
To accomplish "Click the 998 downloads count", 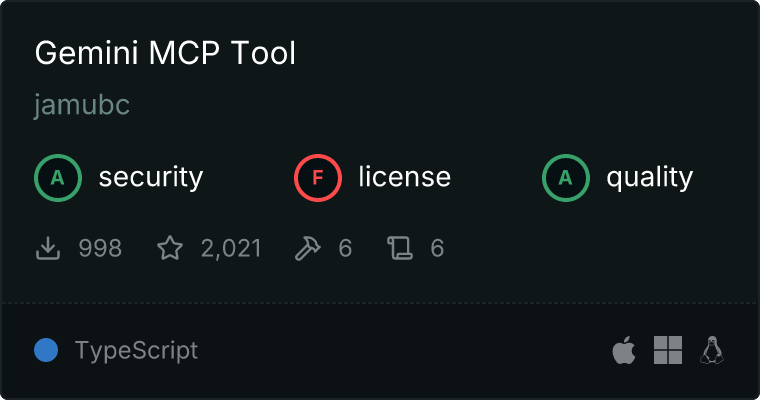I will (100, 248).
